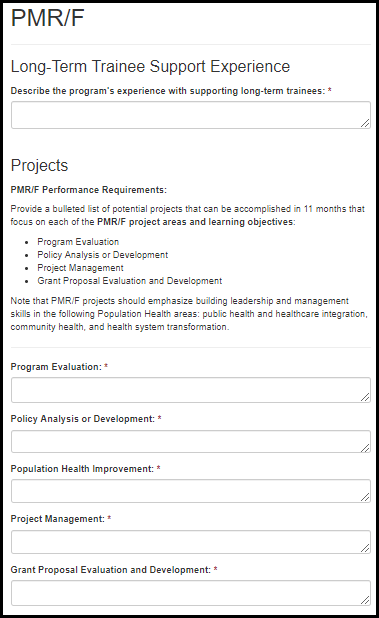Click the Project Management bullet list item
This screenshot has height=618, width=379.
80,268
